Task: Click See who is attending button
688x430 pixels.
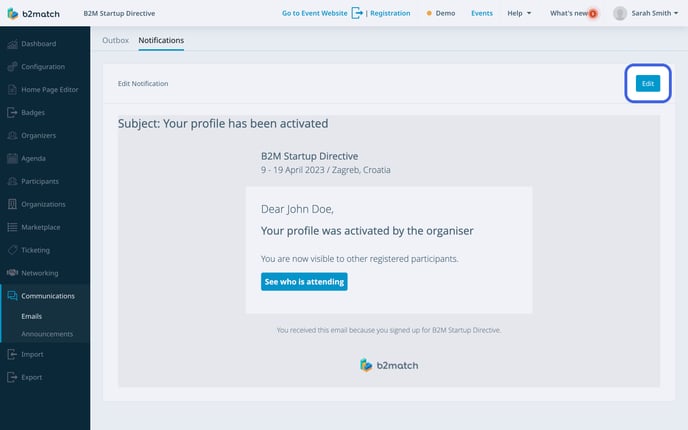Action: [x=304, y=282]
